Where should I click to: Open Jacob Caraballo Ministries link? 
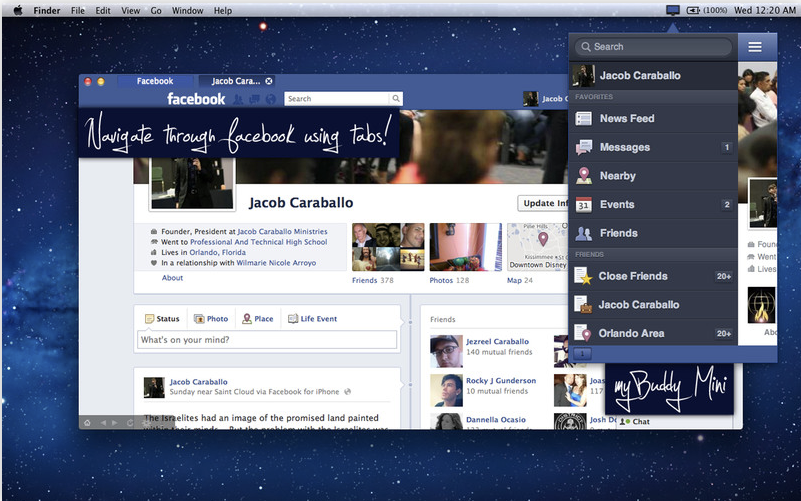click(282, 231)
